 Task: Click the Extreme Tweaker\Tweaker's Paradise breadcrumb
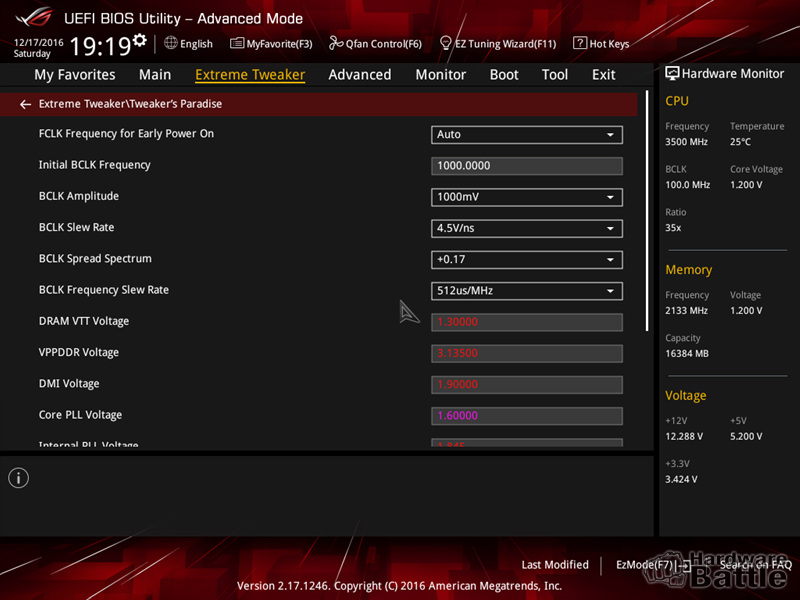(130, 104)
